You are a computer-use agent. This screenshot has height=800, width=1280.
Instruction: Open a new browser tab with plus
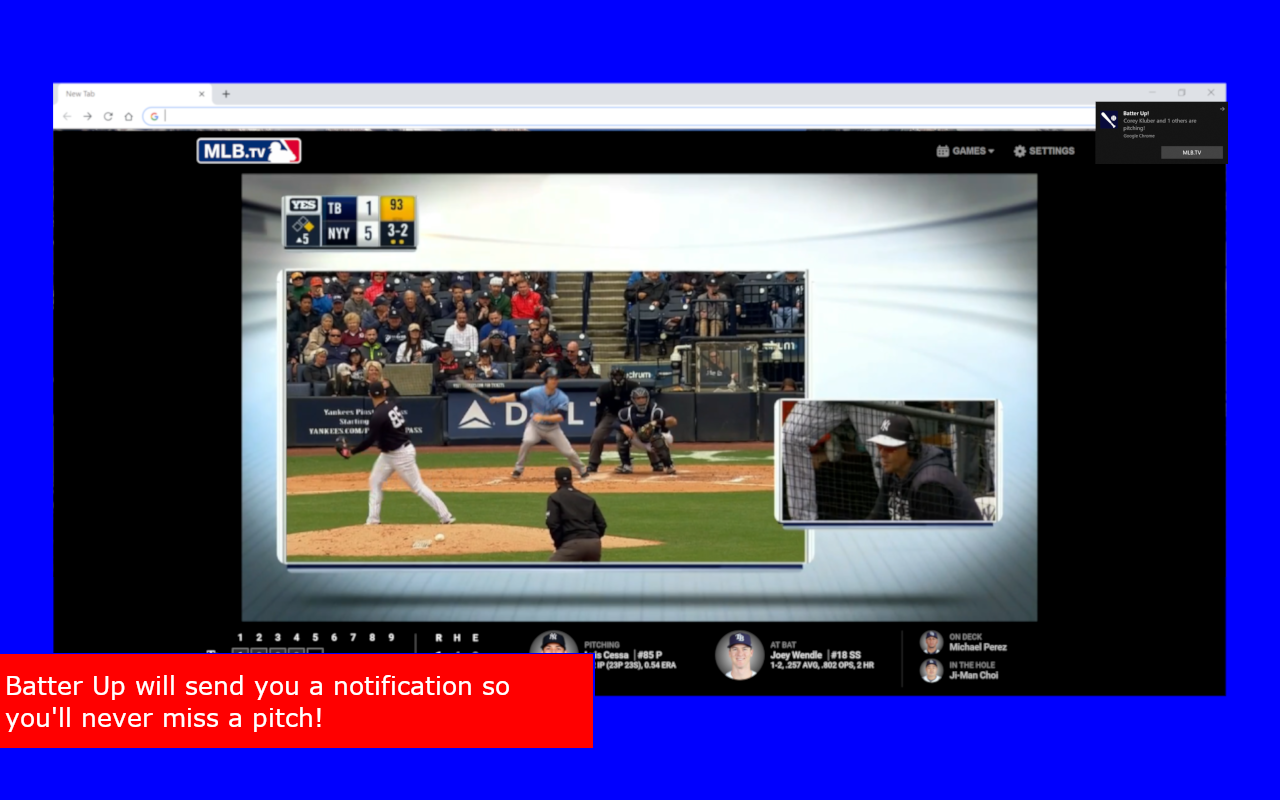pyautogui.click(x=226, y=94)
